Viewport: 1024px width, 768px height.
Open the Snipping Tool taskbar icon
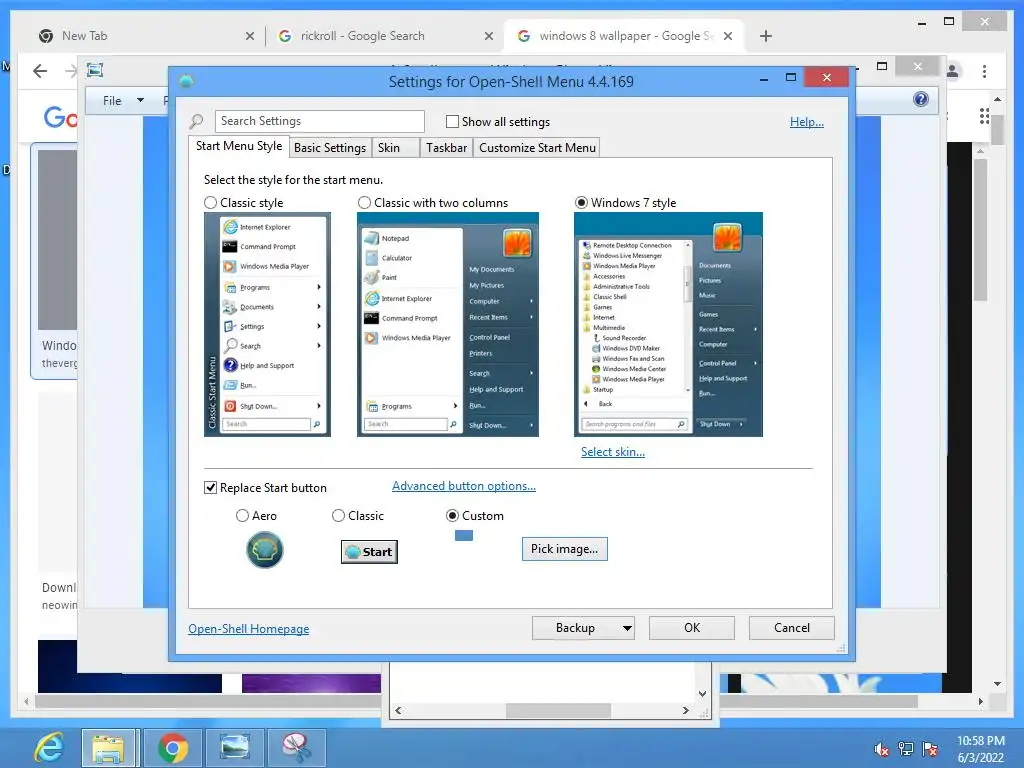click(296, 748)
